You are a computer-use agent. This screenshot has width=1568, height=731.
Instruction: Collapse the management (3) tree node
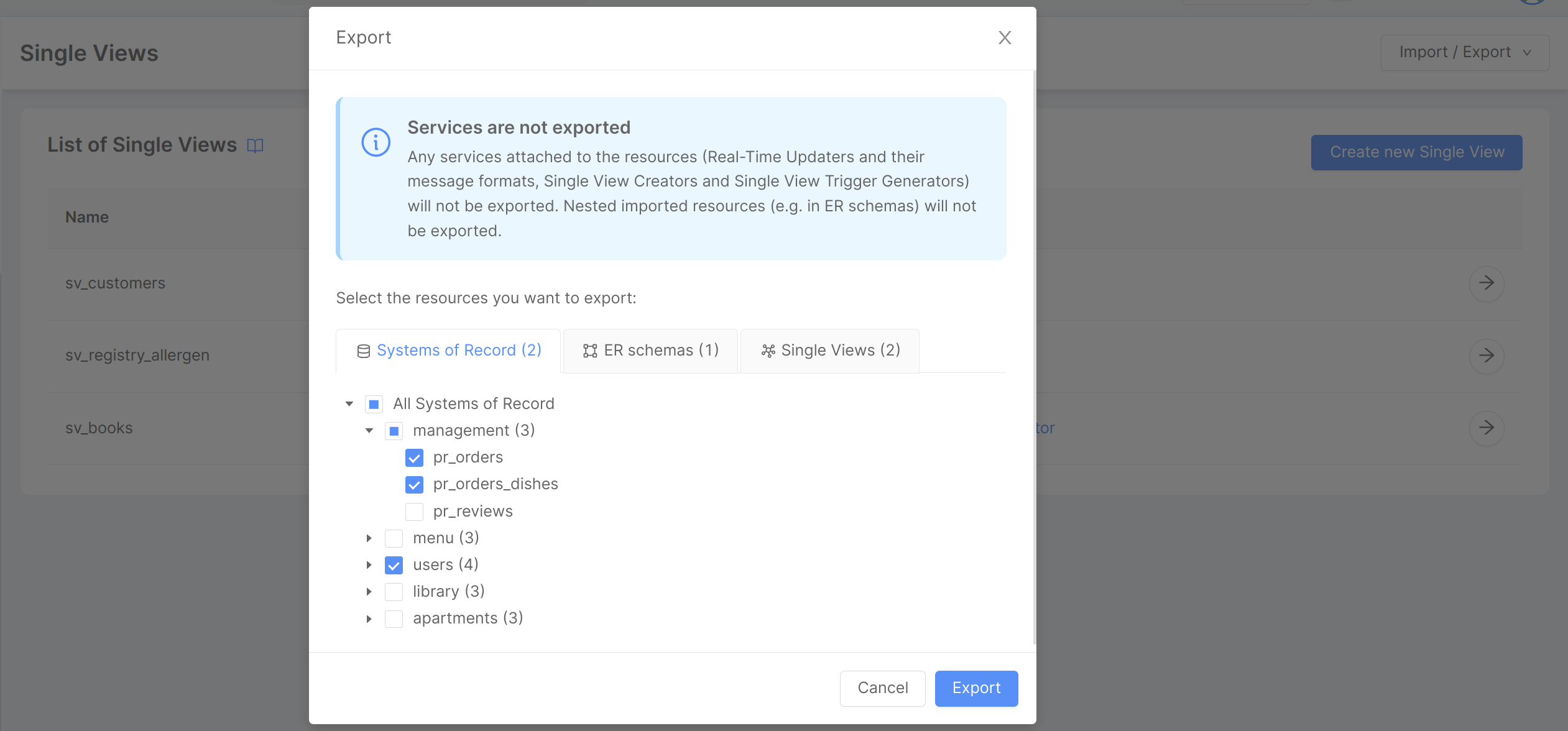(x=369, y=430)
